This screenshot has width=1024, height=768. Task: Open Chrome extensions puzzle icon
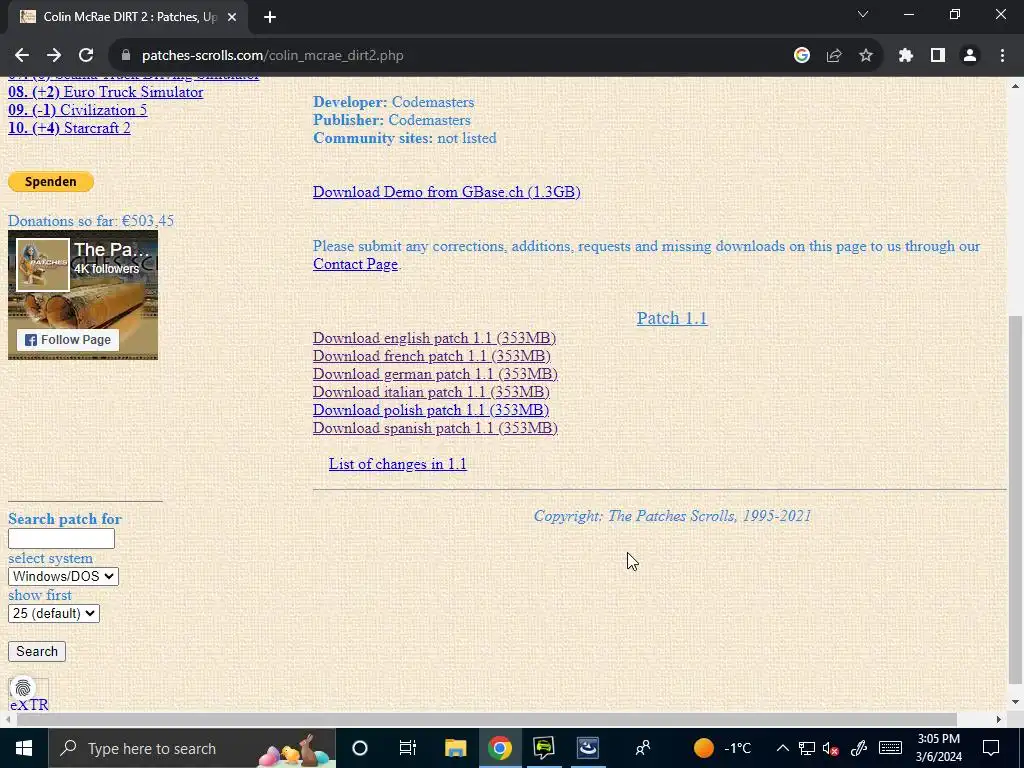coord(906,56)
